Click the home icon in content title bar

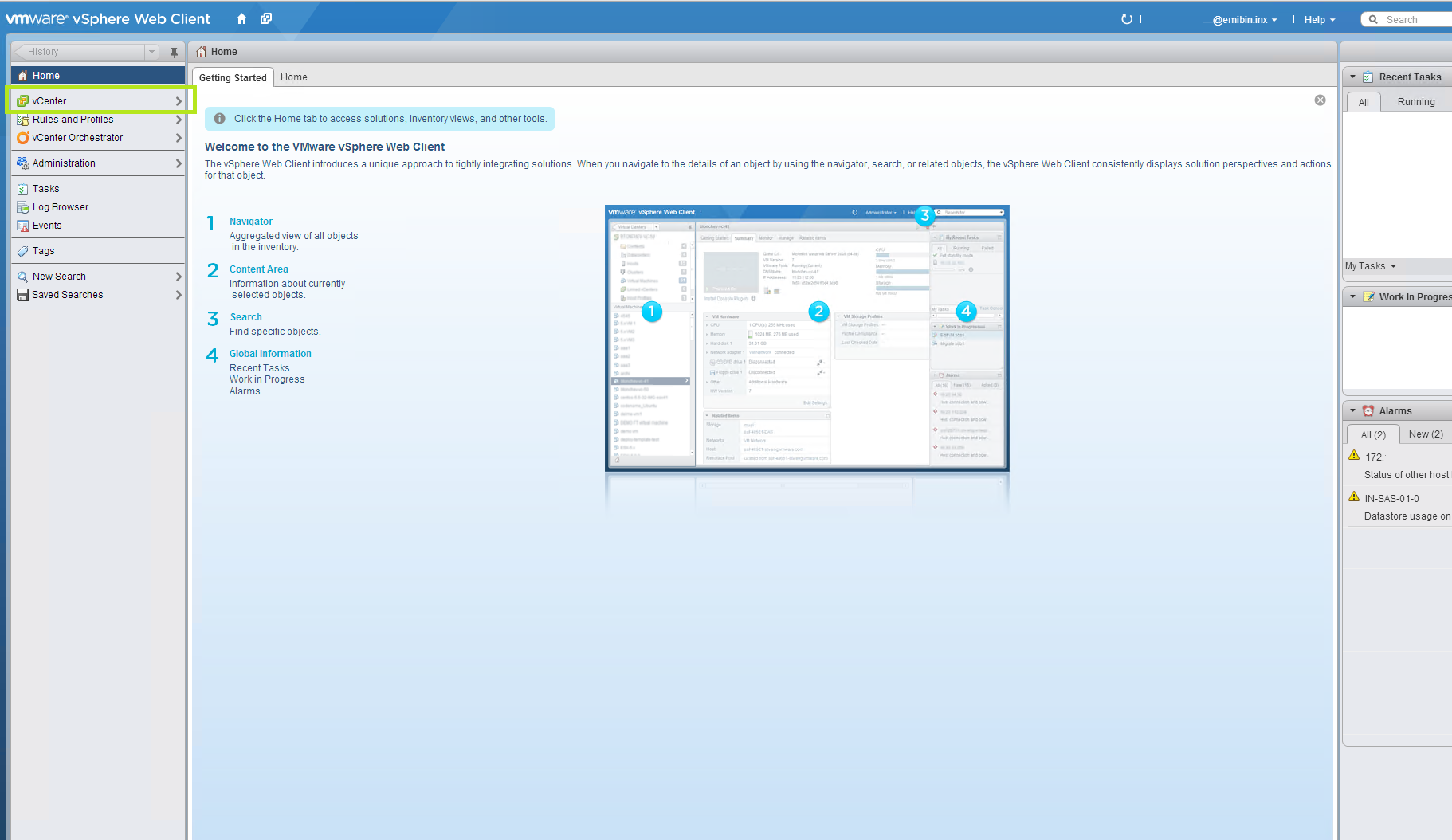point(201,52)
